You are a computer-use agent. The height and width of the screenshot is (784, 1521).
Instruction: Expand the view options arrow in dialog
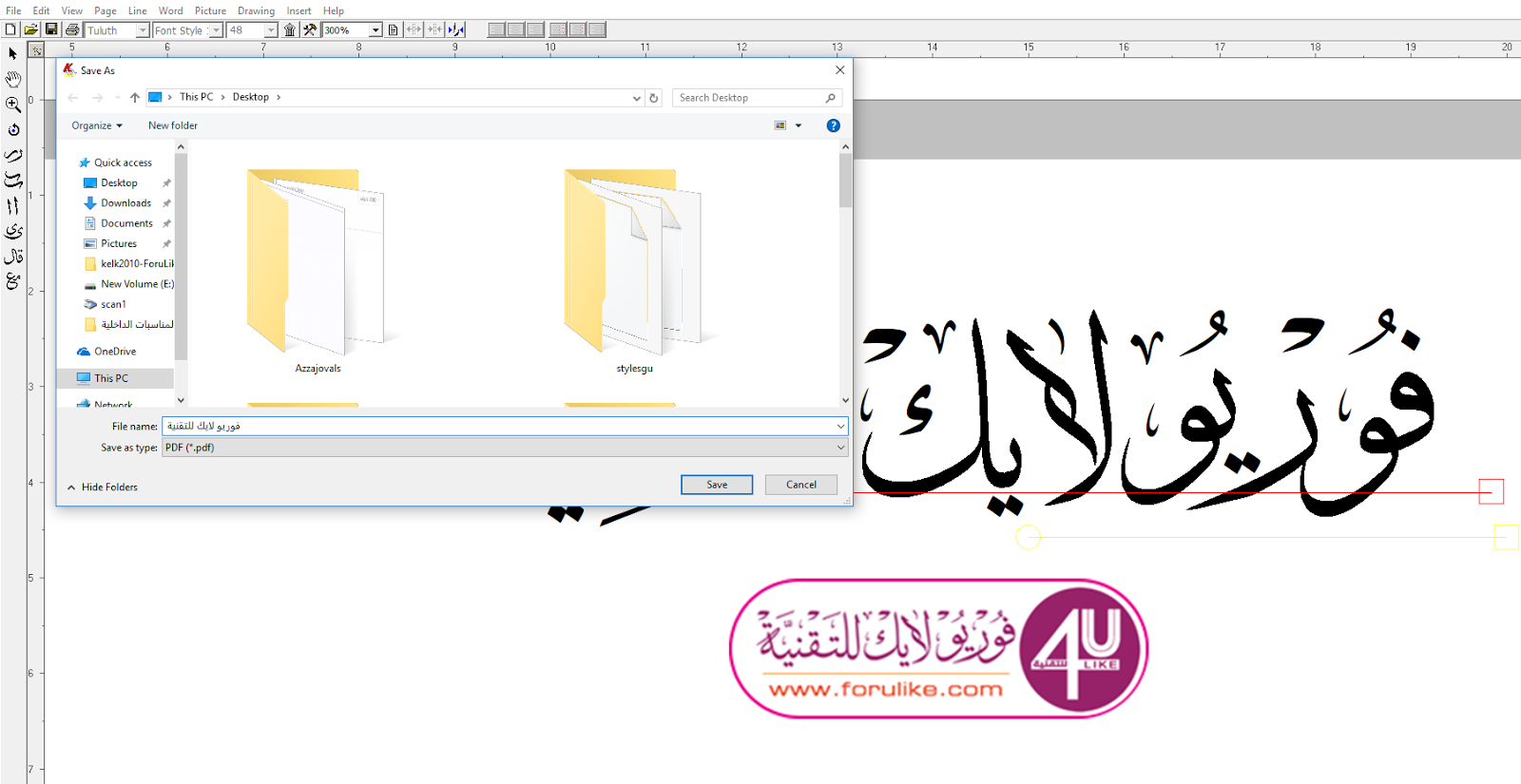pos(799,125)
